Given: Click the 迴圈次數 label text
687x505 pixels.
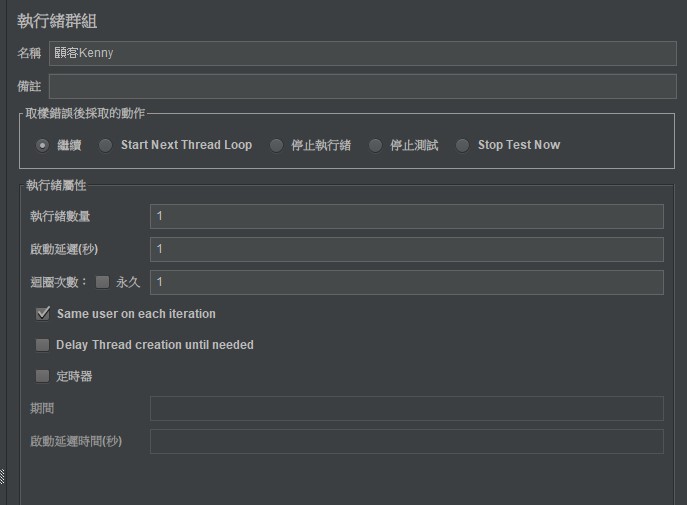Looking at the screenshot, I should coord(59,282).
